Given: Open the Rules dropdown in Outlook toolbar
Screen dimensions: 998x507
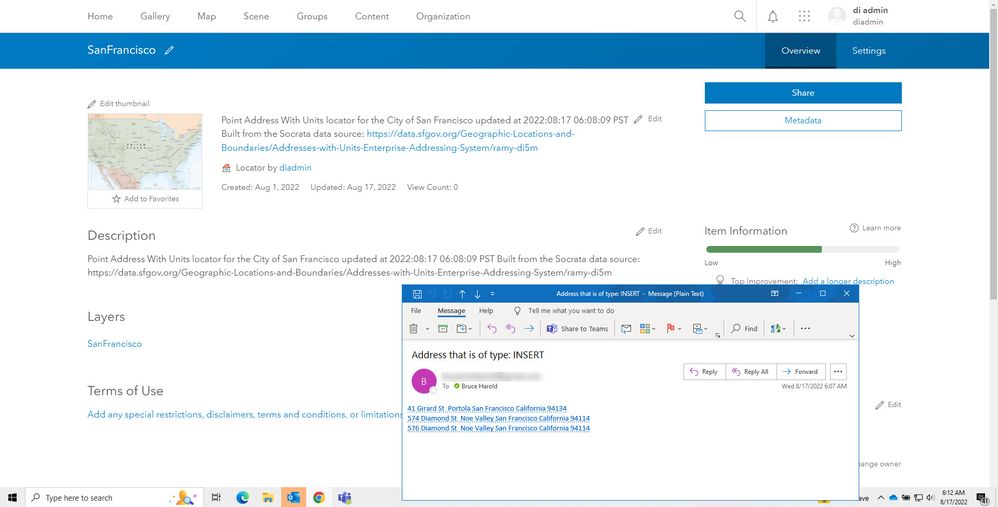Looking at the screenshot, I should 699,329.
